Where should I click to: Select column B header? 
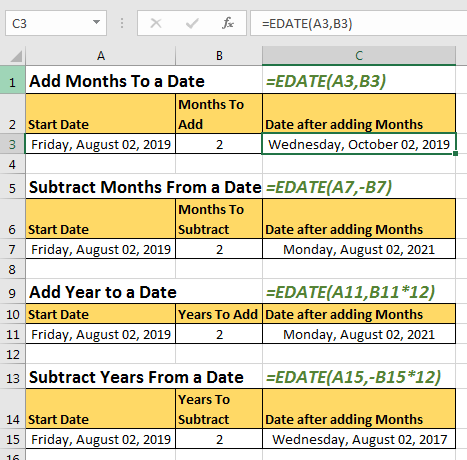pyautogui.click(x=219, y=56)
